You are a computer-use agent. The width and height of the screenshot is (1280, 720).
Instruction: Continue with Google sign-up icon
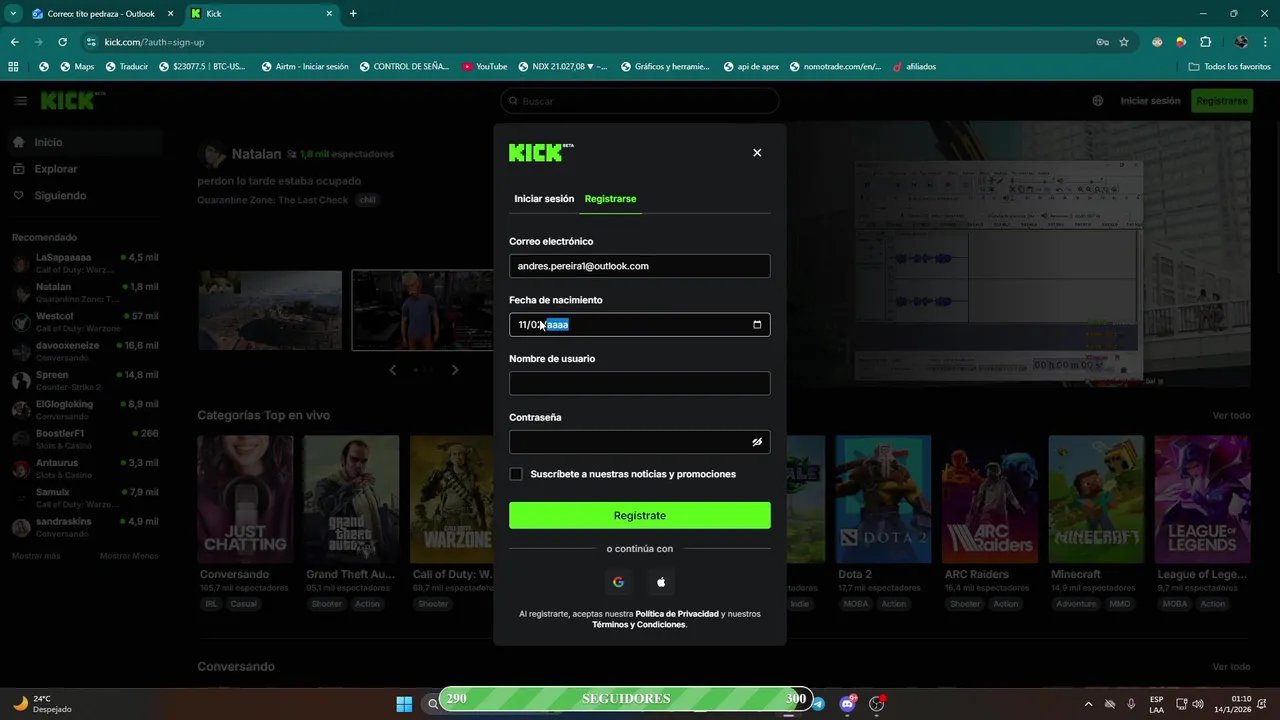[x=618, y=582]
